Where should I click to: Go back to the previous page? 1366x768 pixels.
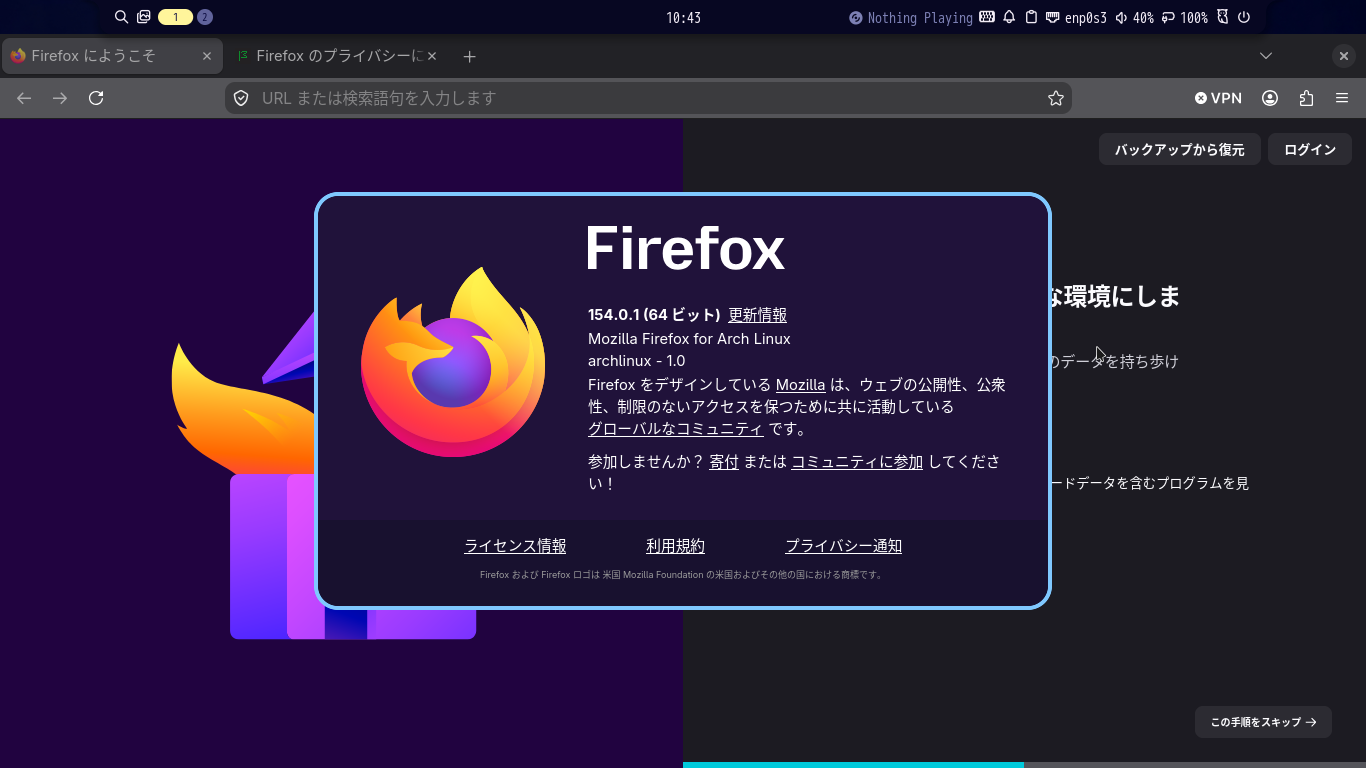coord(24,98)
